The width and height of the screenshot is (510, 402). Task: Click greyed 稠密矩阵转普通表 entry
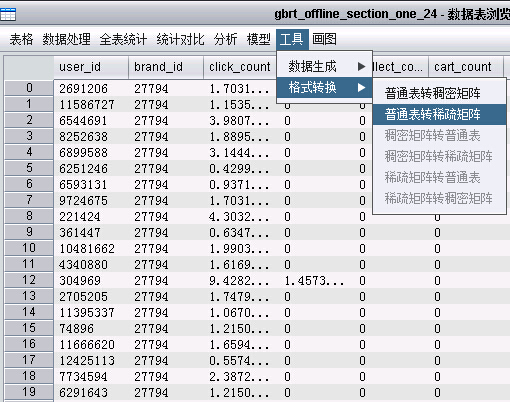click(439, 135)
